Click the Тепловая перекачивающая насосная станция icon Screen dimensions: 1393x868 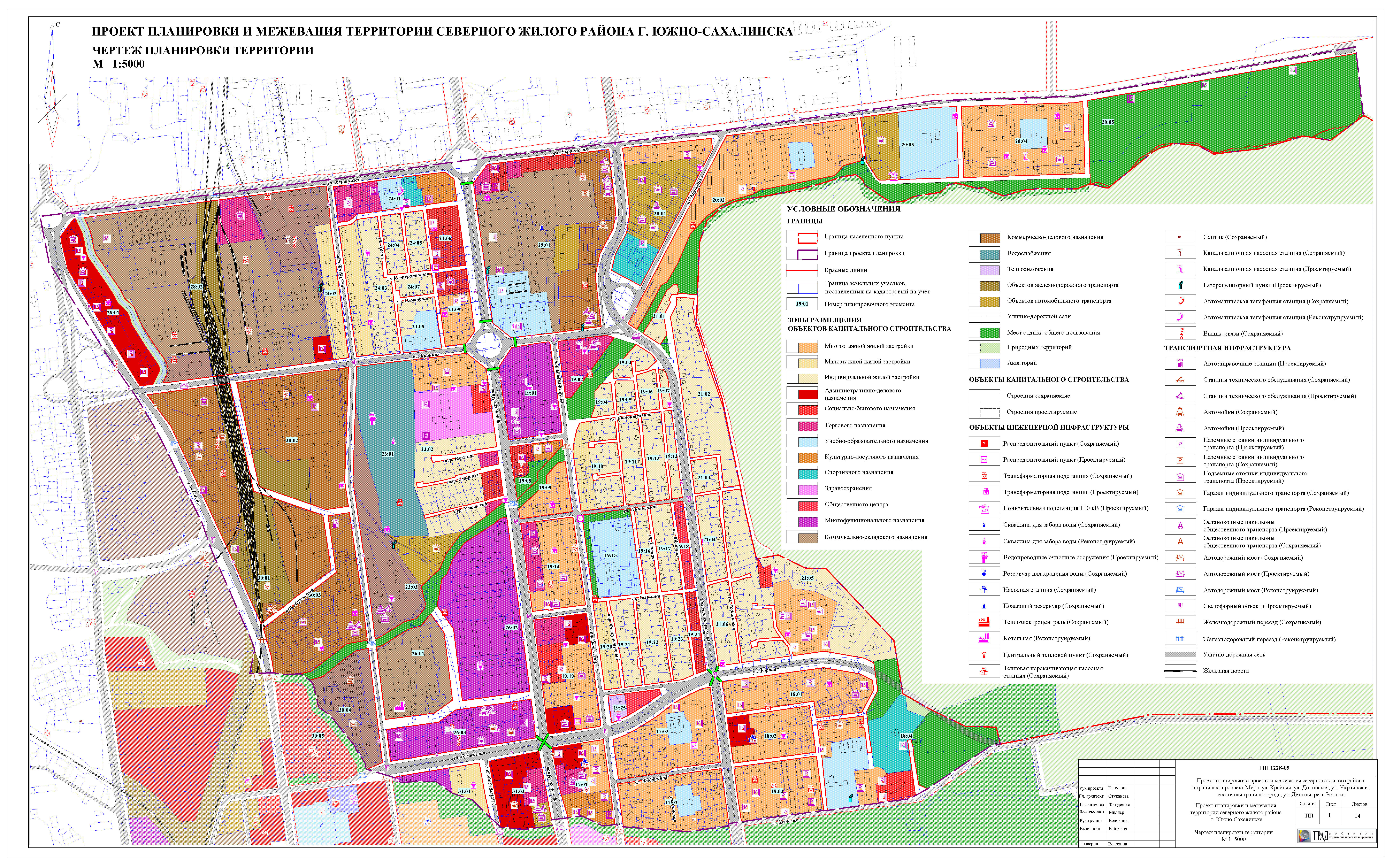[x=984, y=671]
